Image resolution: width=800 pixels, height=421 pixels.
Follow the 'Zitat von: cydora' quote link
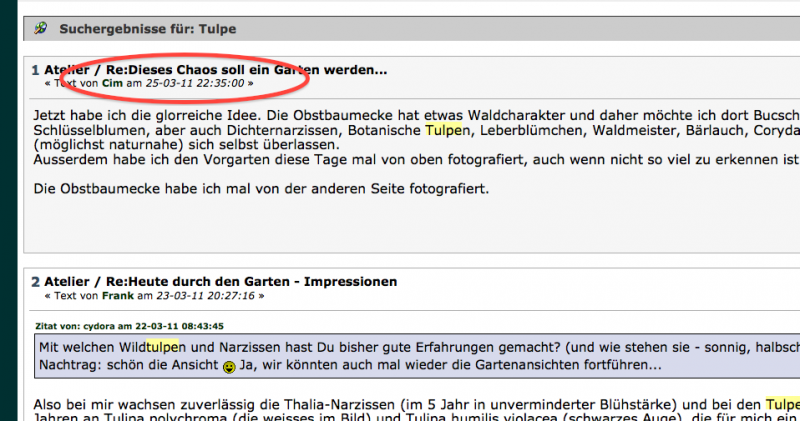tap(131, 325)
